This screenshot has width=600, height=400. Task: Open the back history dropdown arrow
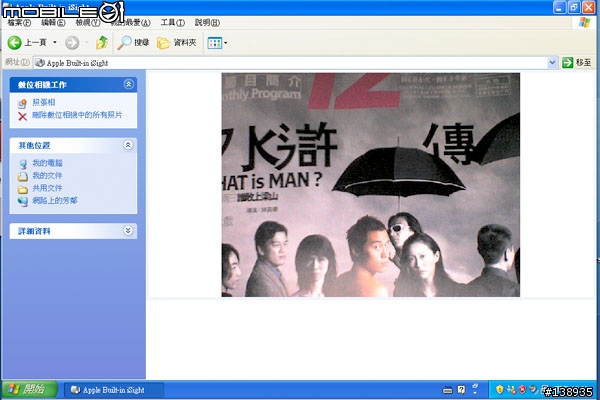pyautogui.click(x=55, y=42)
